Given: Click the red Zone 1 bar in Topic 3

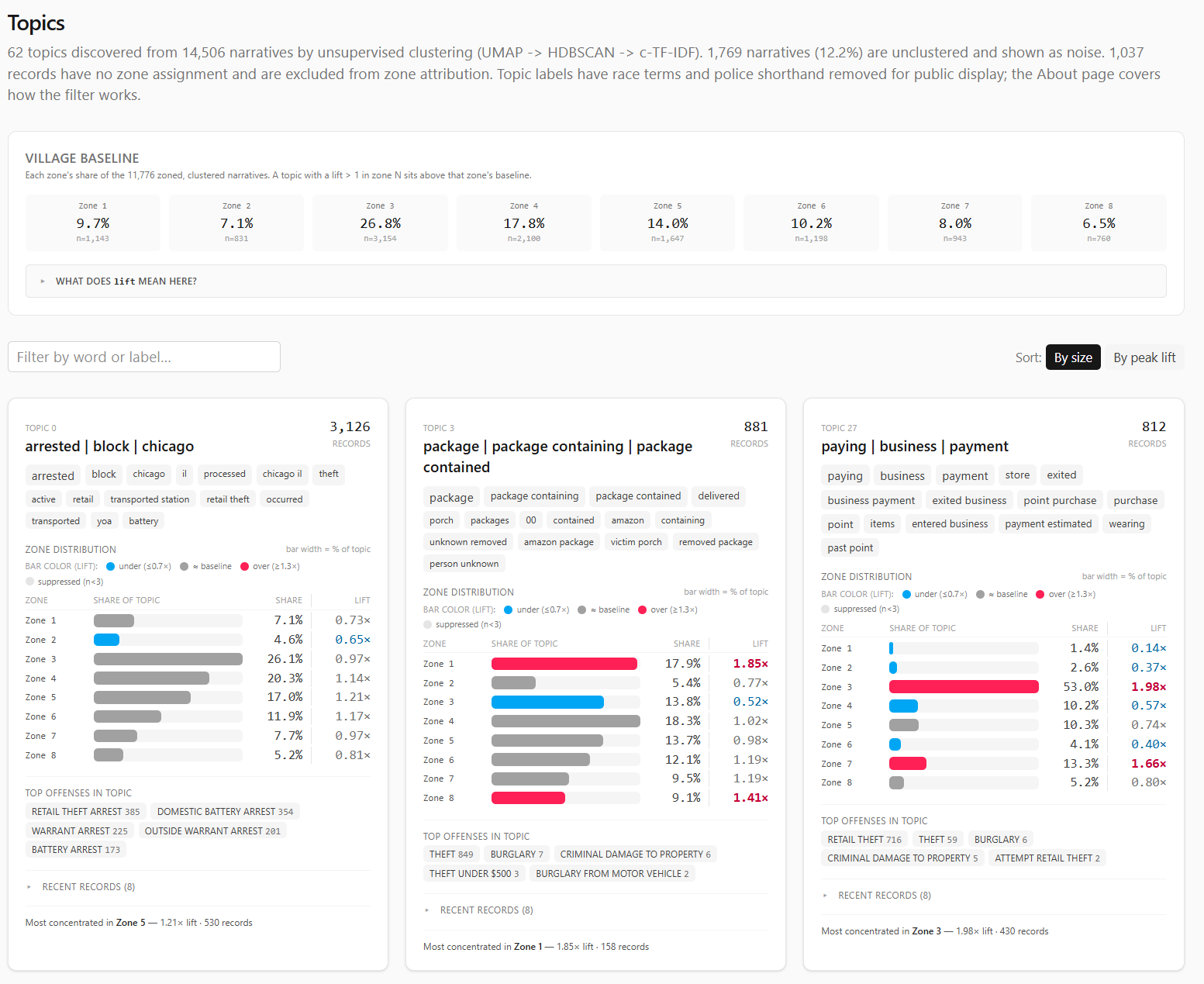Looking at the screenshot, I should pos(564,664).
